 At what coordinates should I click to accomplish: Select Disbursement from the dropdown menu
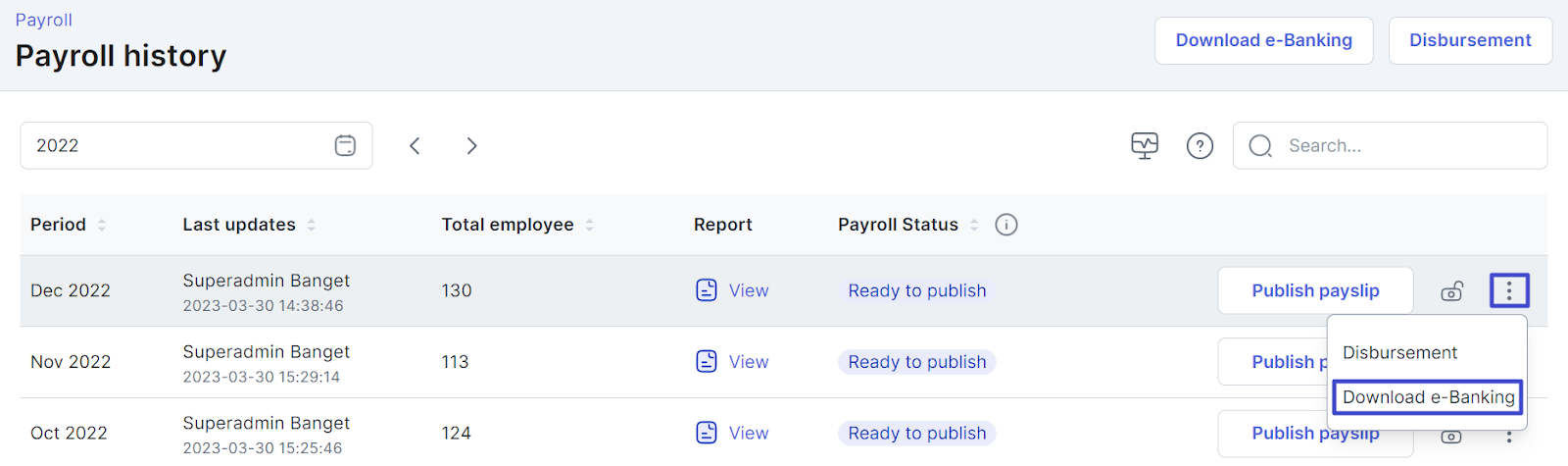click(1399, 352)
